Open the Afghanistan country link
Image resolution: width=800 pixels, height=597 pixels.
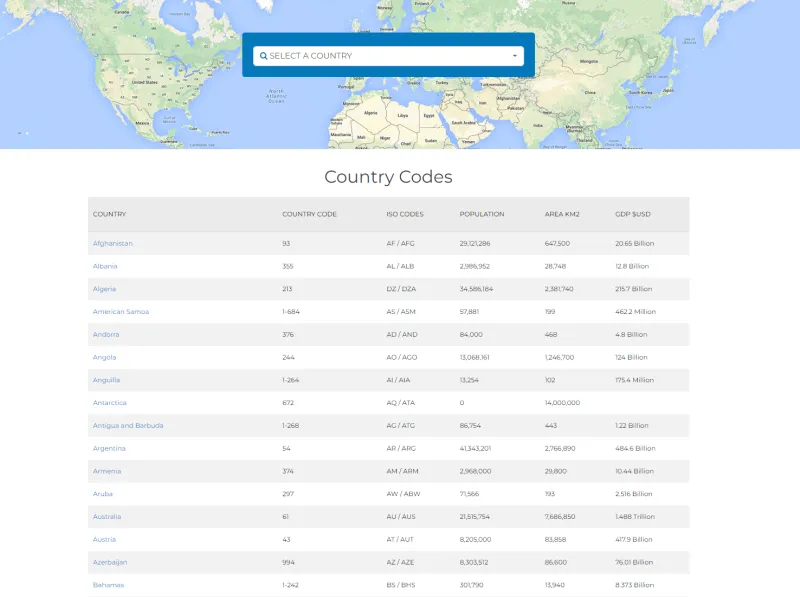point(112,243)
